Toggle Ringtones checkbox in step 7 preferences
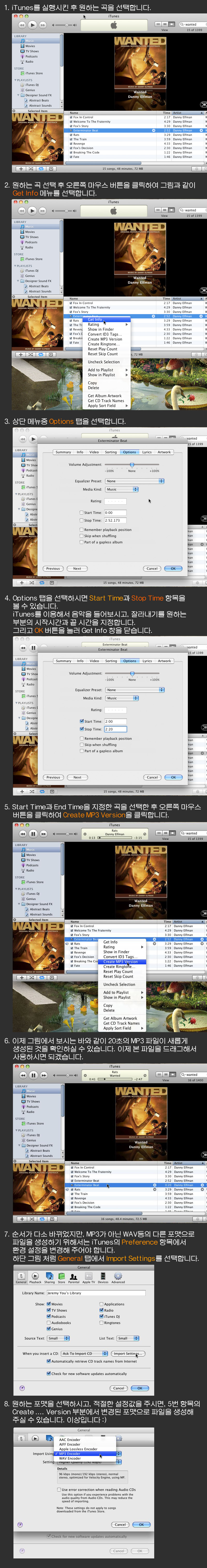207x1568 pixels. (101, 1322)
